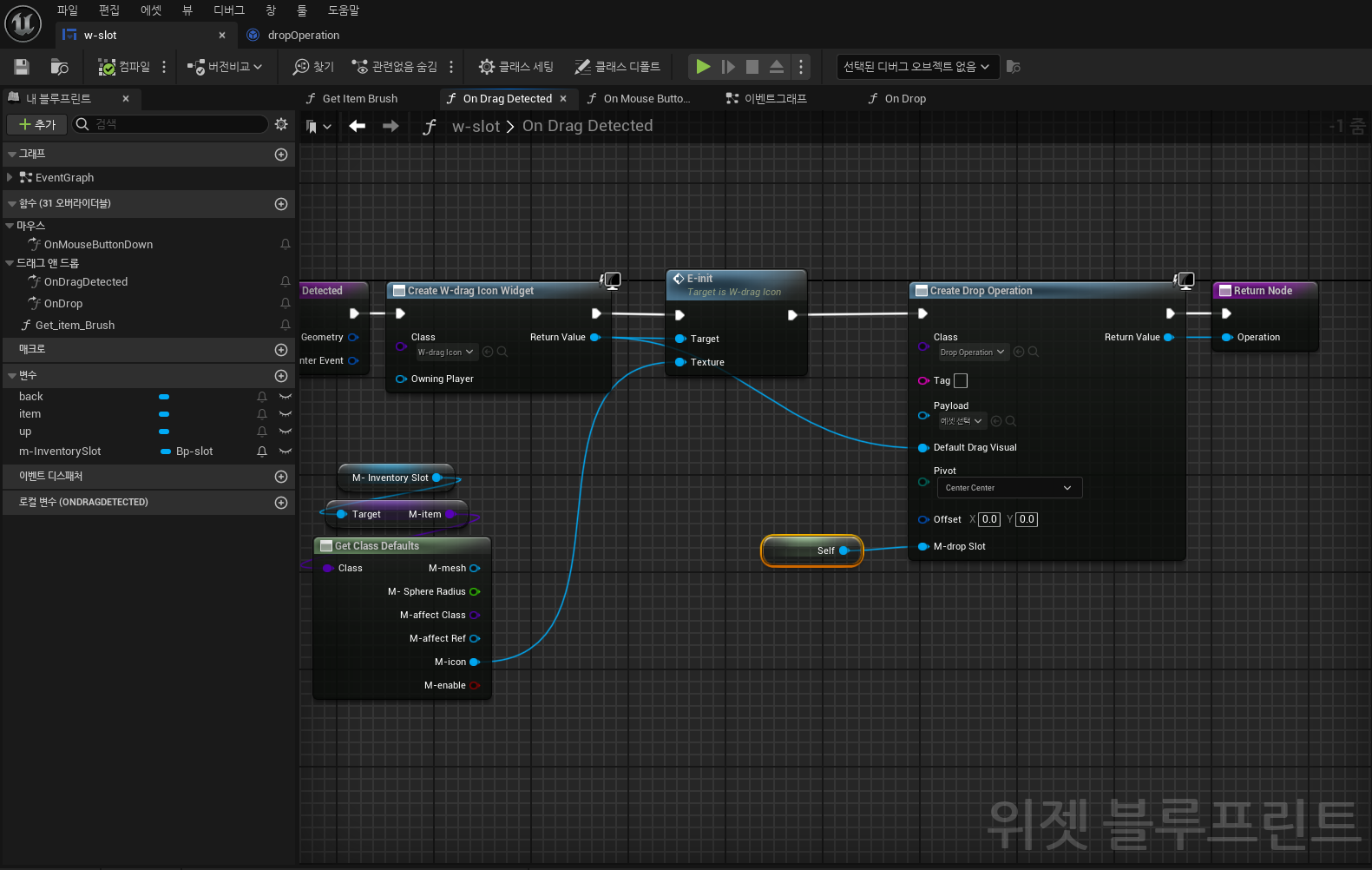This screenshot has height=870, width=1372.
Task: Click the Eject button in toolbar
Action: click(777, 67)
